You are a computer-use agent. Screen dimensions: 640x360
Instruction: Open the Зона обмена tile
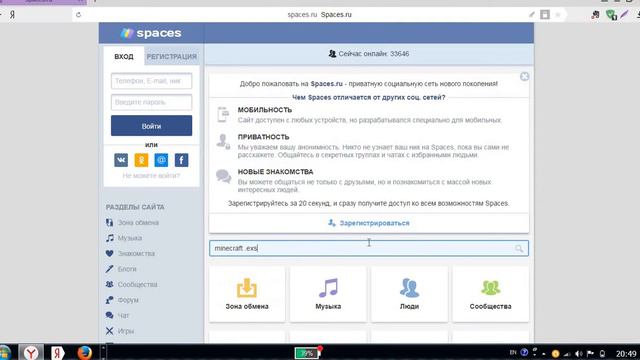(247, 294)
